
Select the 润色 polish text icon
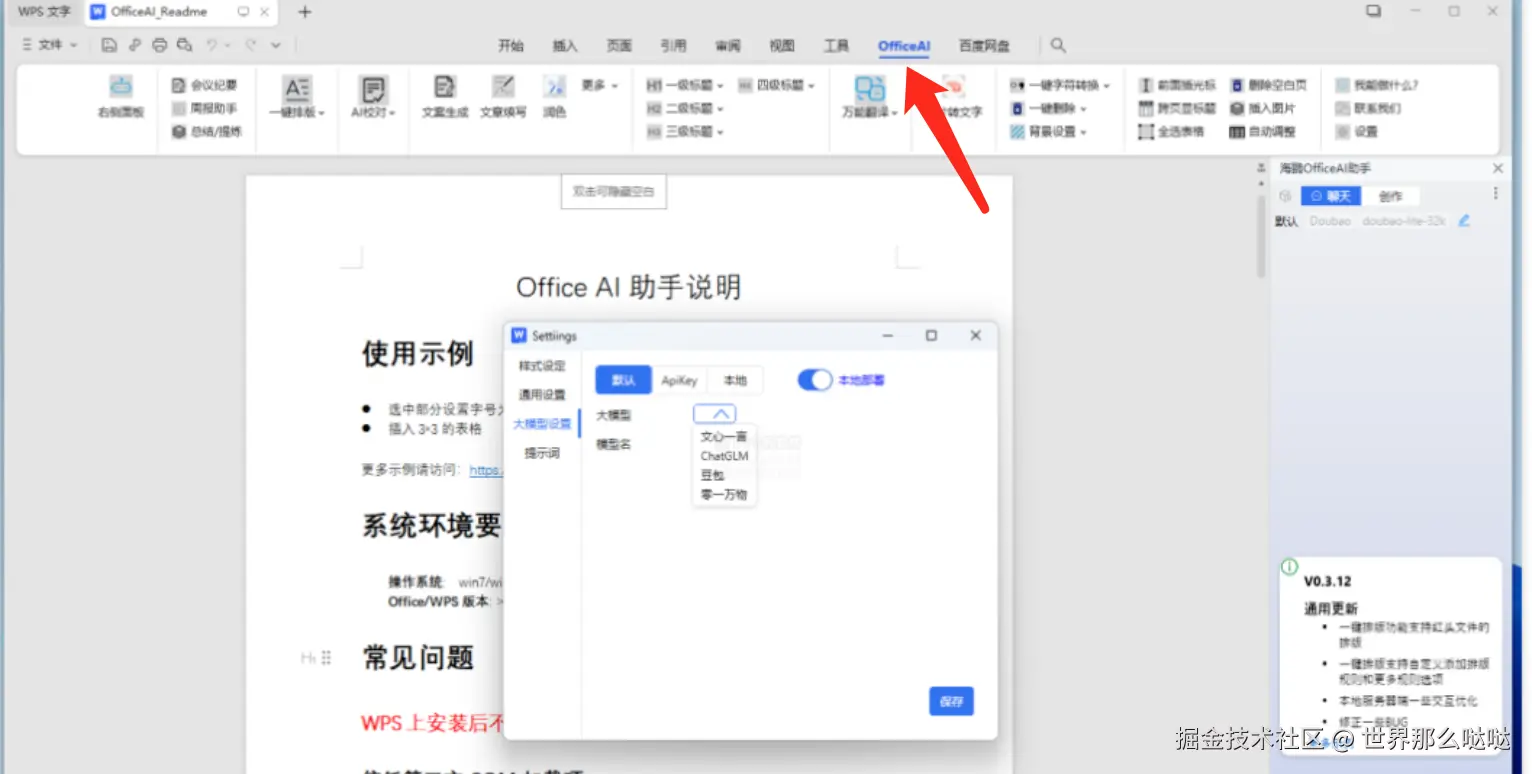click(555, 98)
